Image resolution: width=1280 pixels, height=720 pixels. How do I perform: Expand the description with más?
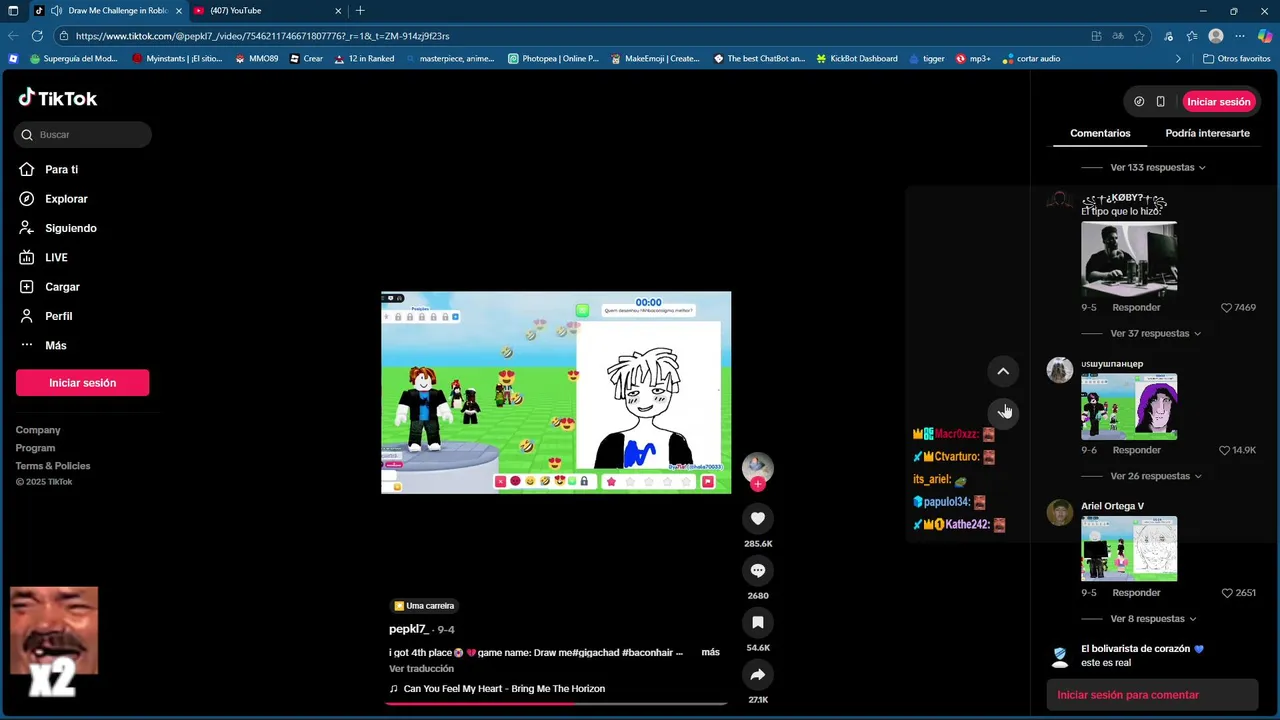pos(710,652)
